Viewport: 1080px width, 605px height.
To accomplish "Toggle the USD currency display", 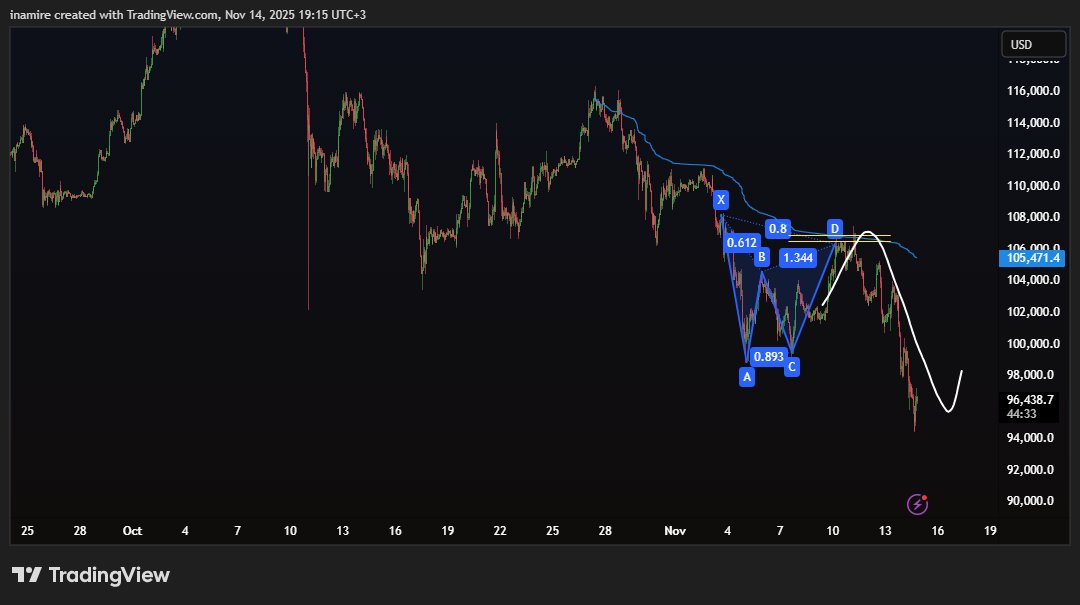I will 1033,43.
